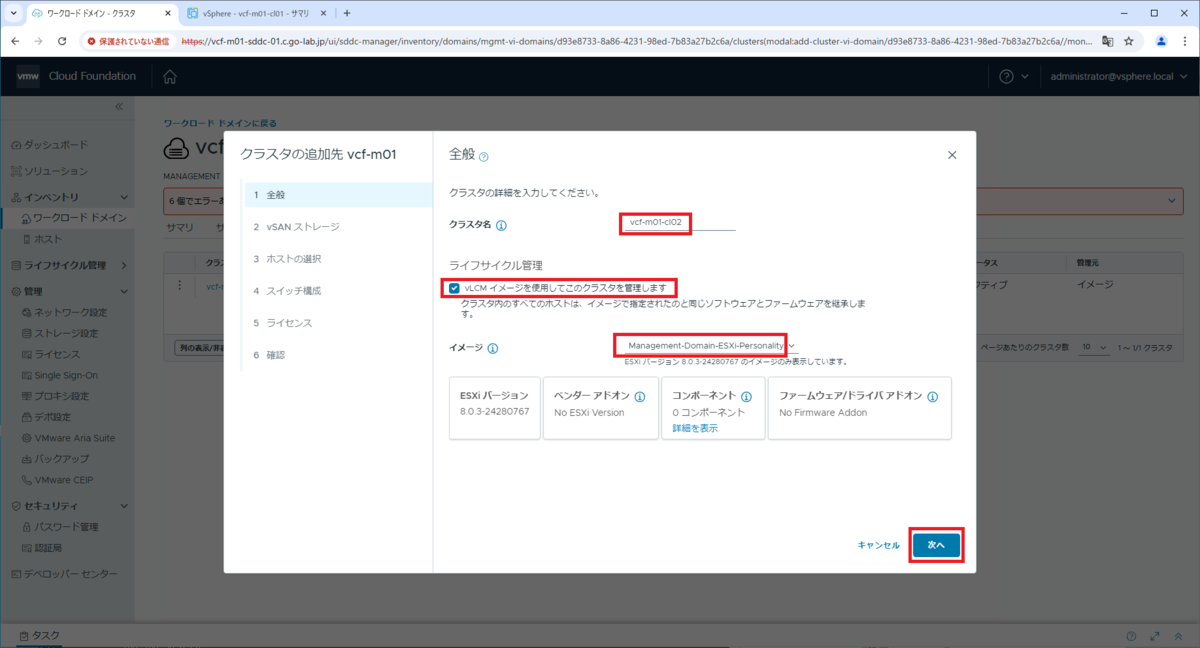Click ワークロード ドメインに戻る link
The width and height of the screenshot is (1200, 648).
(220, 123)
